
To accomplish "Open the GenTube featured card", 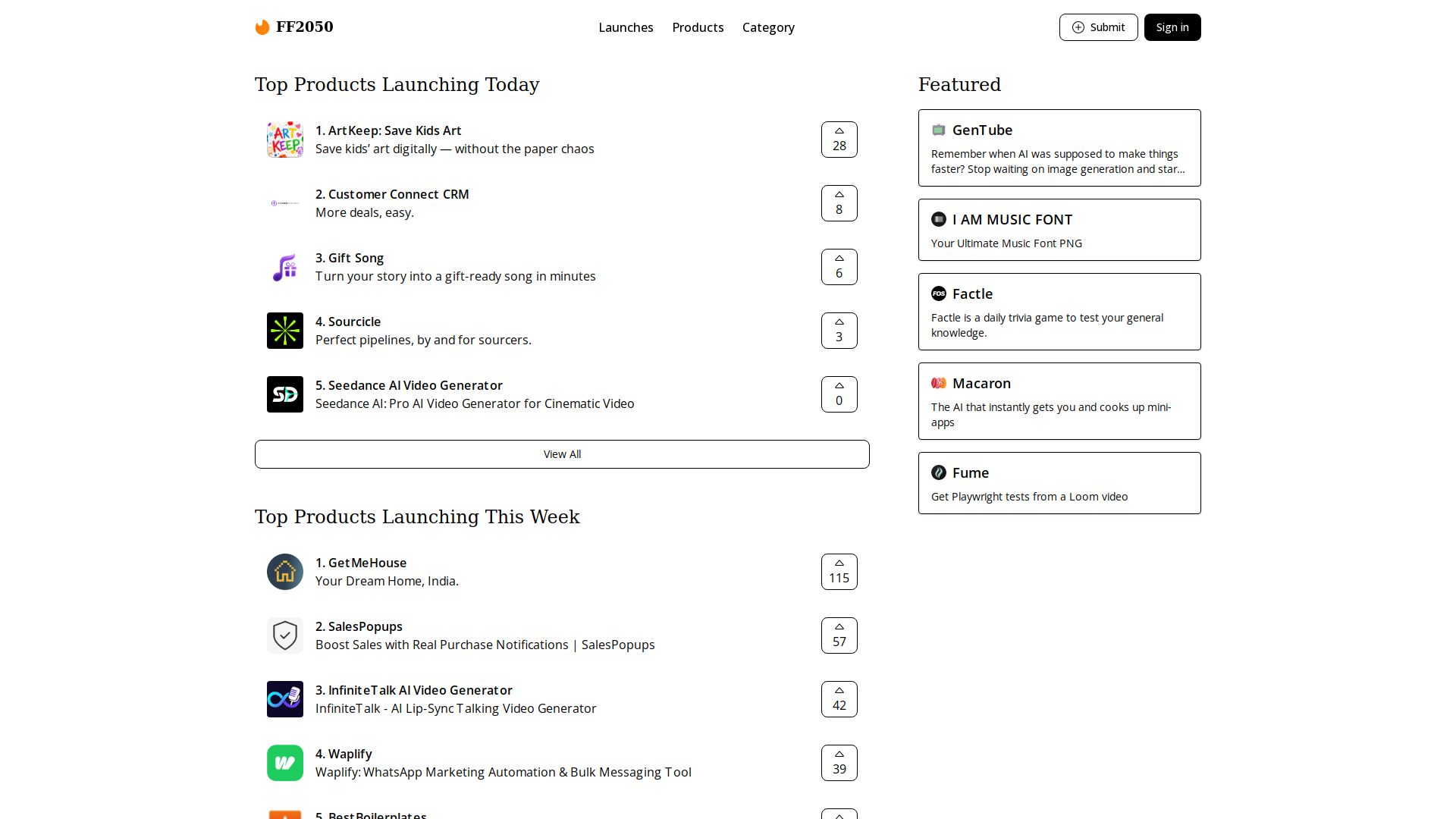I will point(1059,148).
